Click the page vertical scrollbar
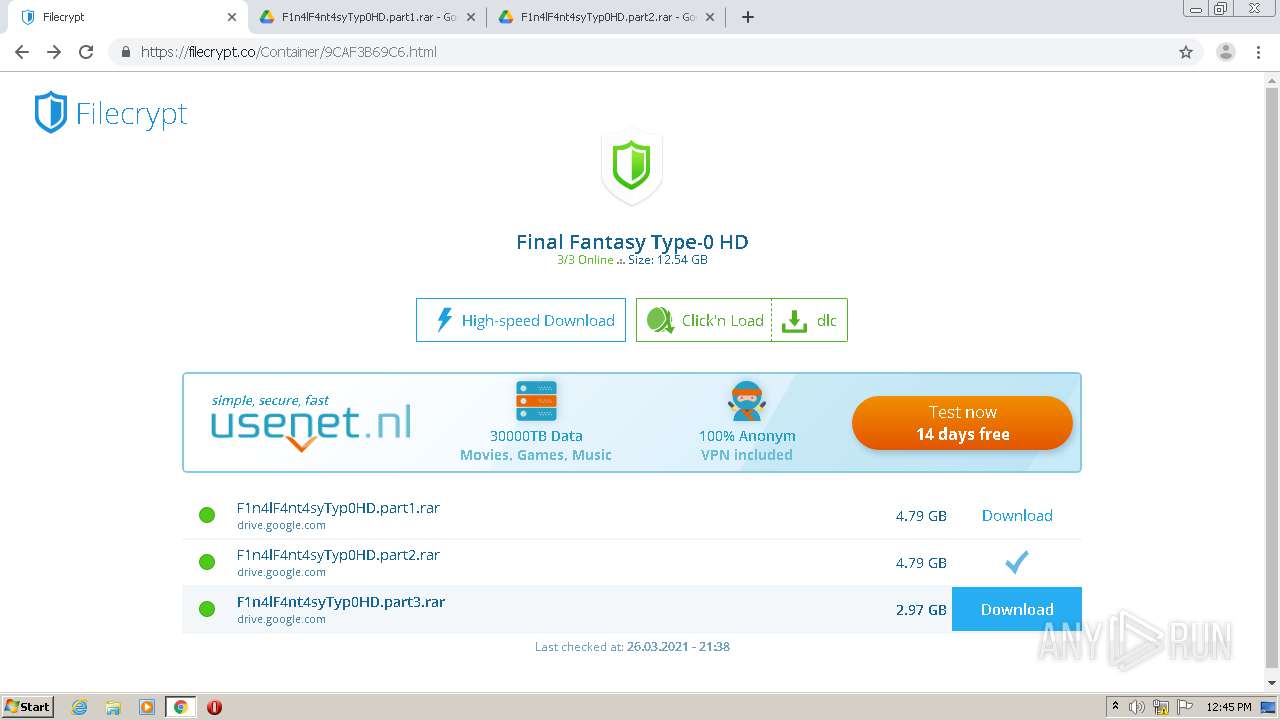This screenshot has height=720, width=1280. click(x=1272, y=380)
